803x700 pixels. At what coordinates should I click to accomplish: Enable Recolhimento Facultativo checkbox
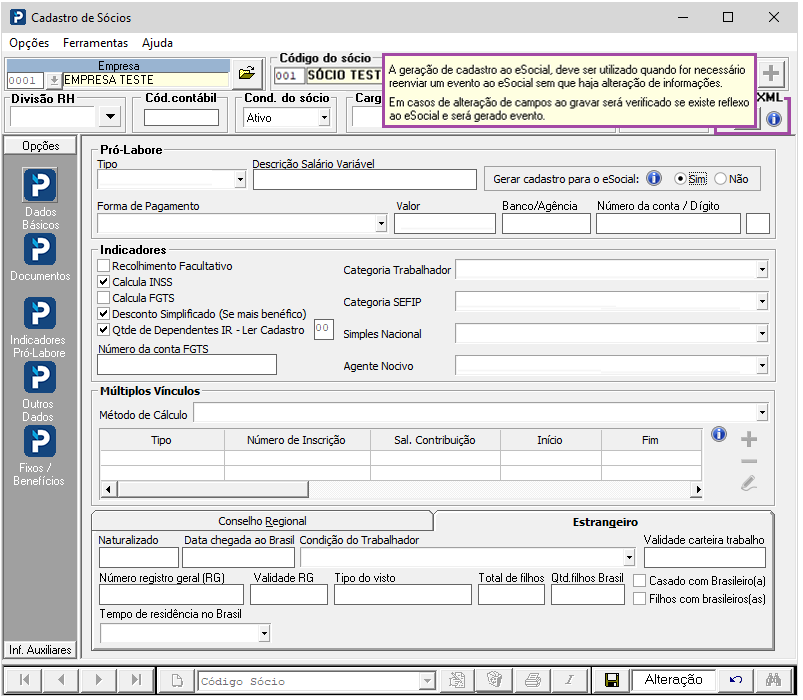tap(103, 265)
